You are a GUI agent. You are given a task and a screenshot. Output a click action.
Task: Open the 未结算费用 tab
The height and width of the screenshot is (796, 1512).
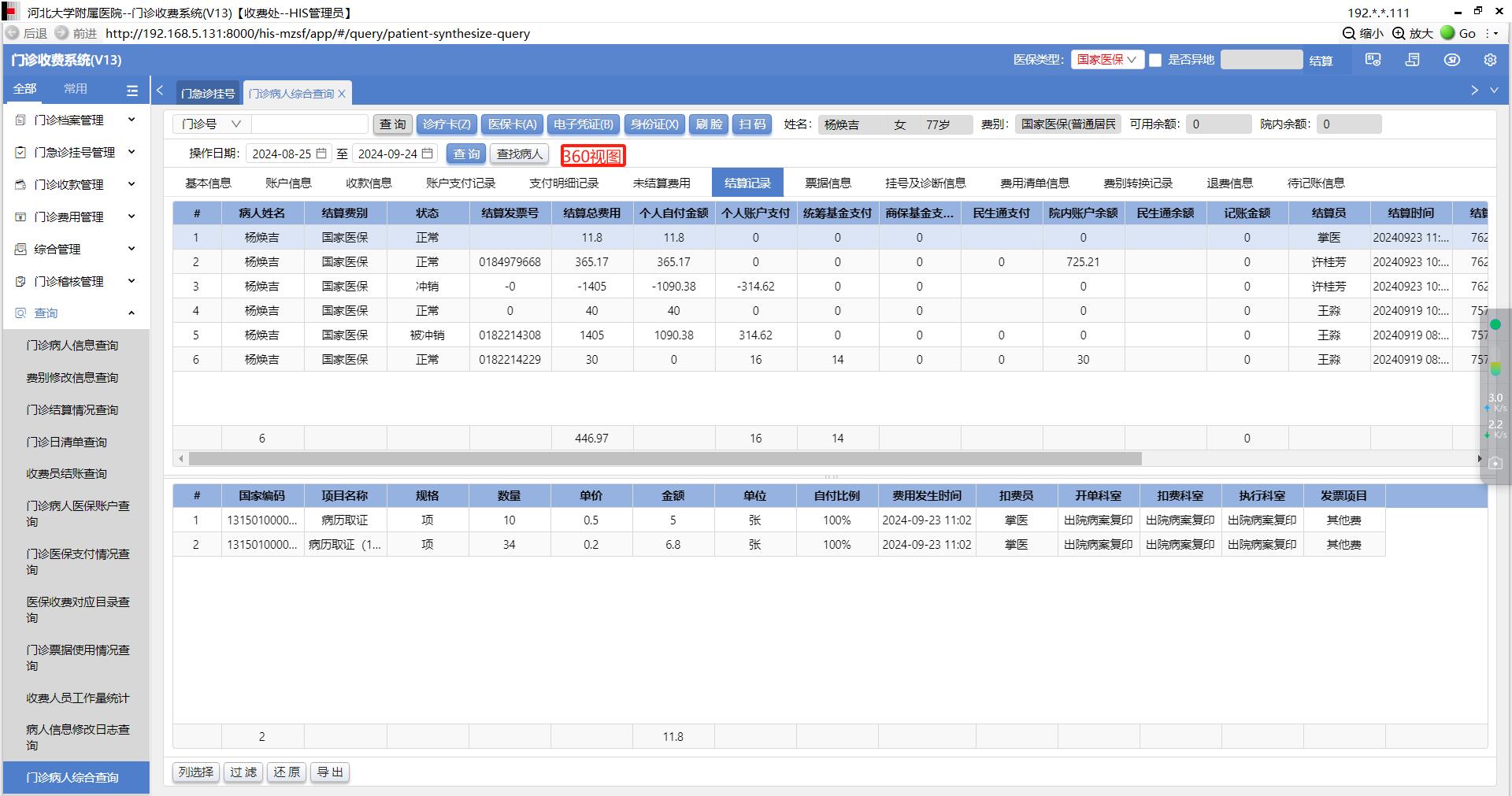(661, 183)
